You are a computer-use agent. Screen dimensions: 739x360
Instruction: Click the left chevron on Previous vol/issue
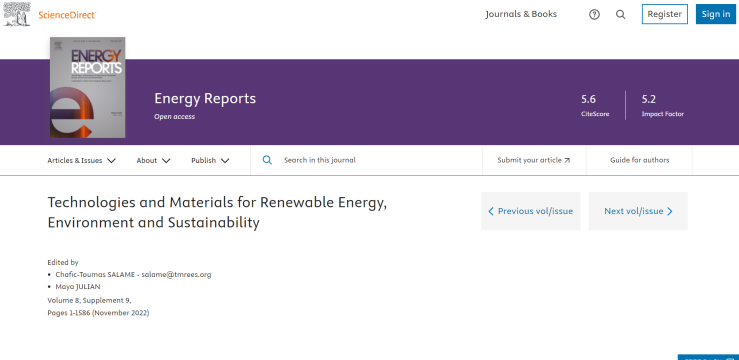pyautogui.click(x=491, y=211)
